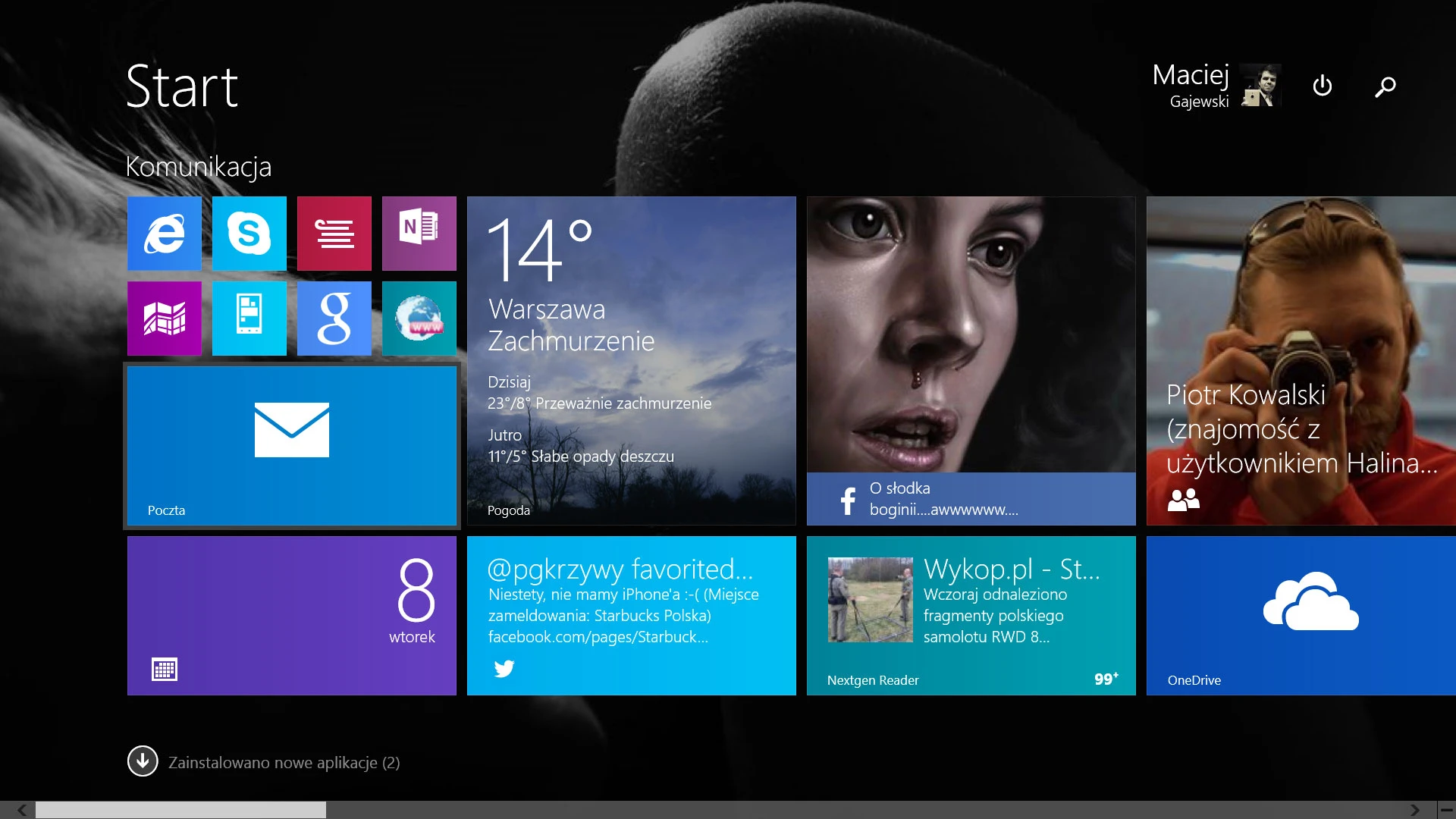Click the horizontal scrollbar thumb
The image size is (1456, 819).
pos(181,810)
